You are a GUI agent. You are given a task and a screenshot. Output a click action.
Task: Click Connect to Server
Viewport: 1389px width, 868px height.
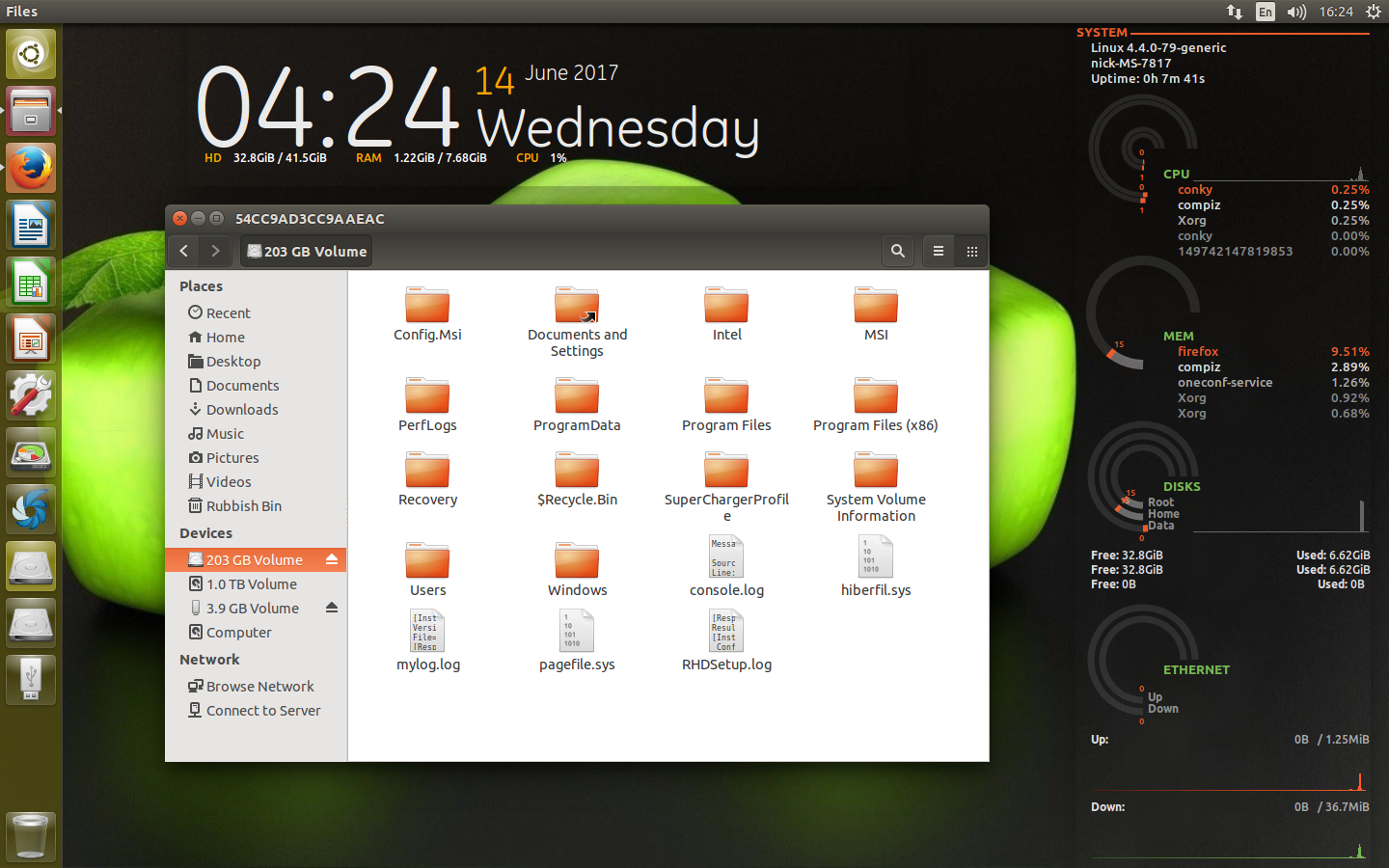256,710
